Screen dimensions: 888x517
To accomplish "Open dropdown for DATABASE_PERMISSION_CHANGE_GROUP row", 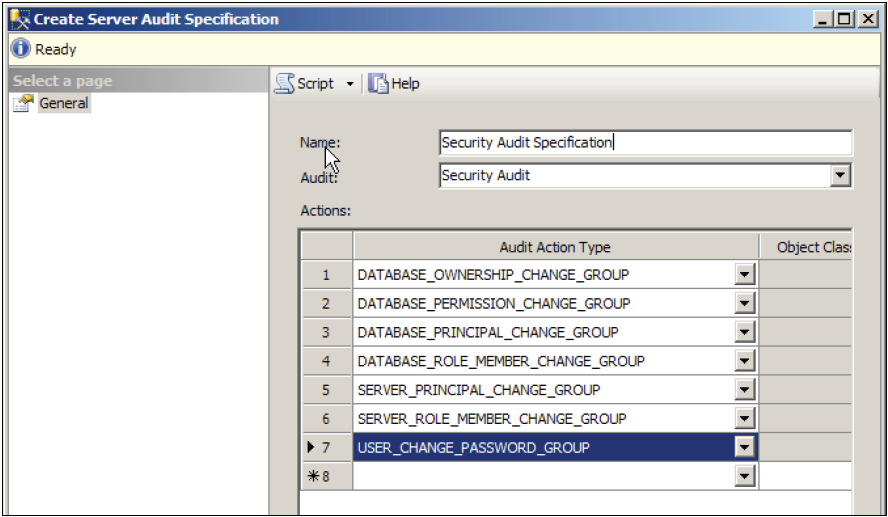I will click(x=744, y=304).
